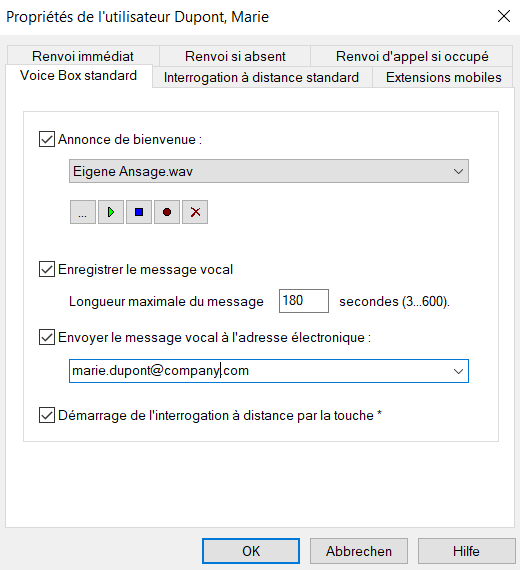Viewport: 520px width, 570px height.
Task: Stop announcement playback with blue square
Action: pos(139,212)
